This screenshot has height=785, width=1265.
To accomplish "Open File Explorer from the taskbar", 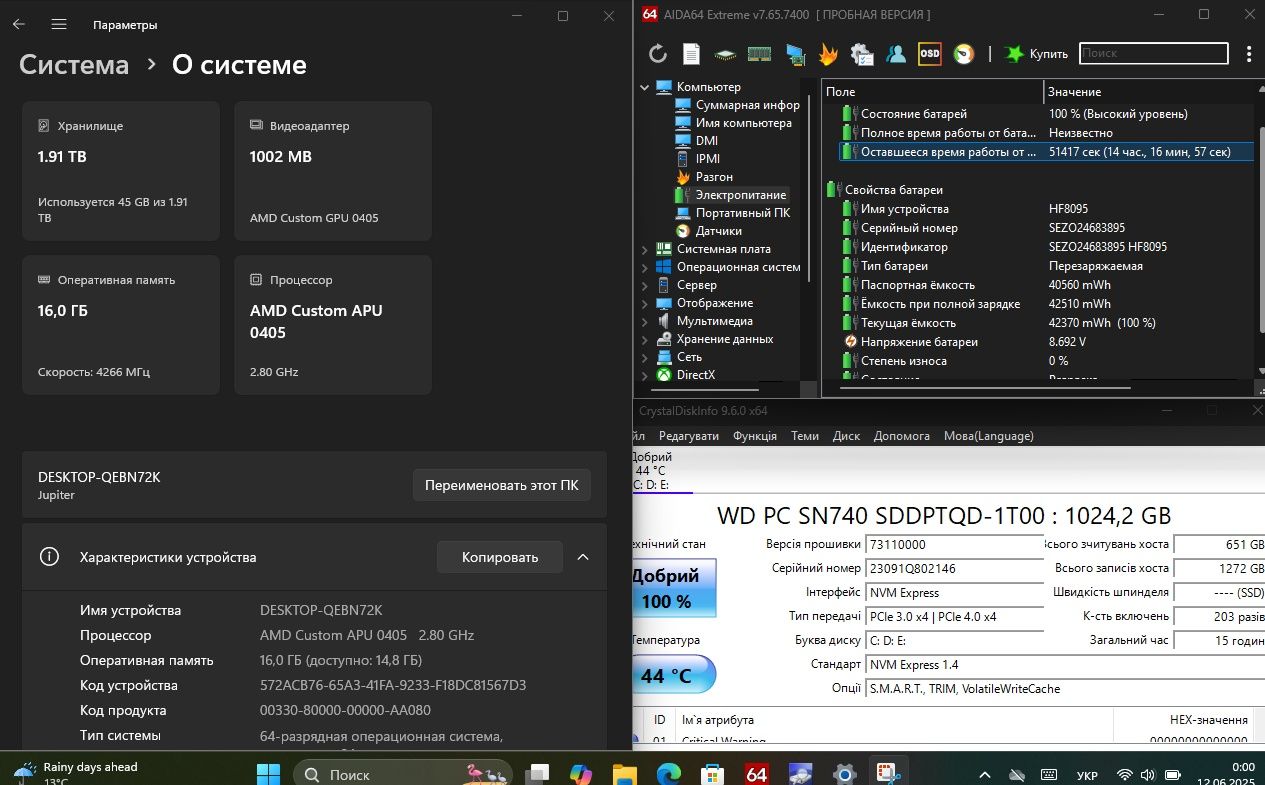I will tap(625, 774).
